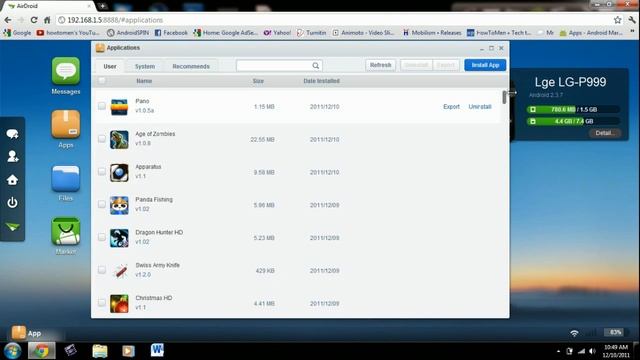Open the Google bookmark

tap(17, 33)
